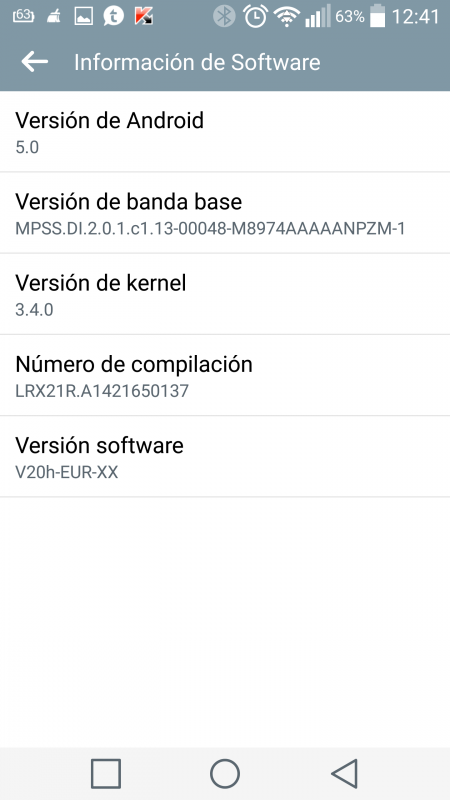This screenshot has width=450, height=800.
Task: Tap the Tumblr chat bubble notification icon
Action: [x=113, y=16]
